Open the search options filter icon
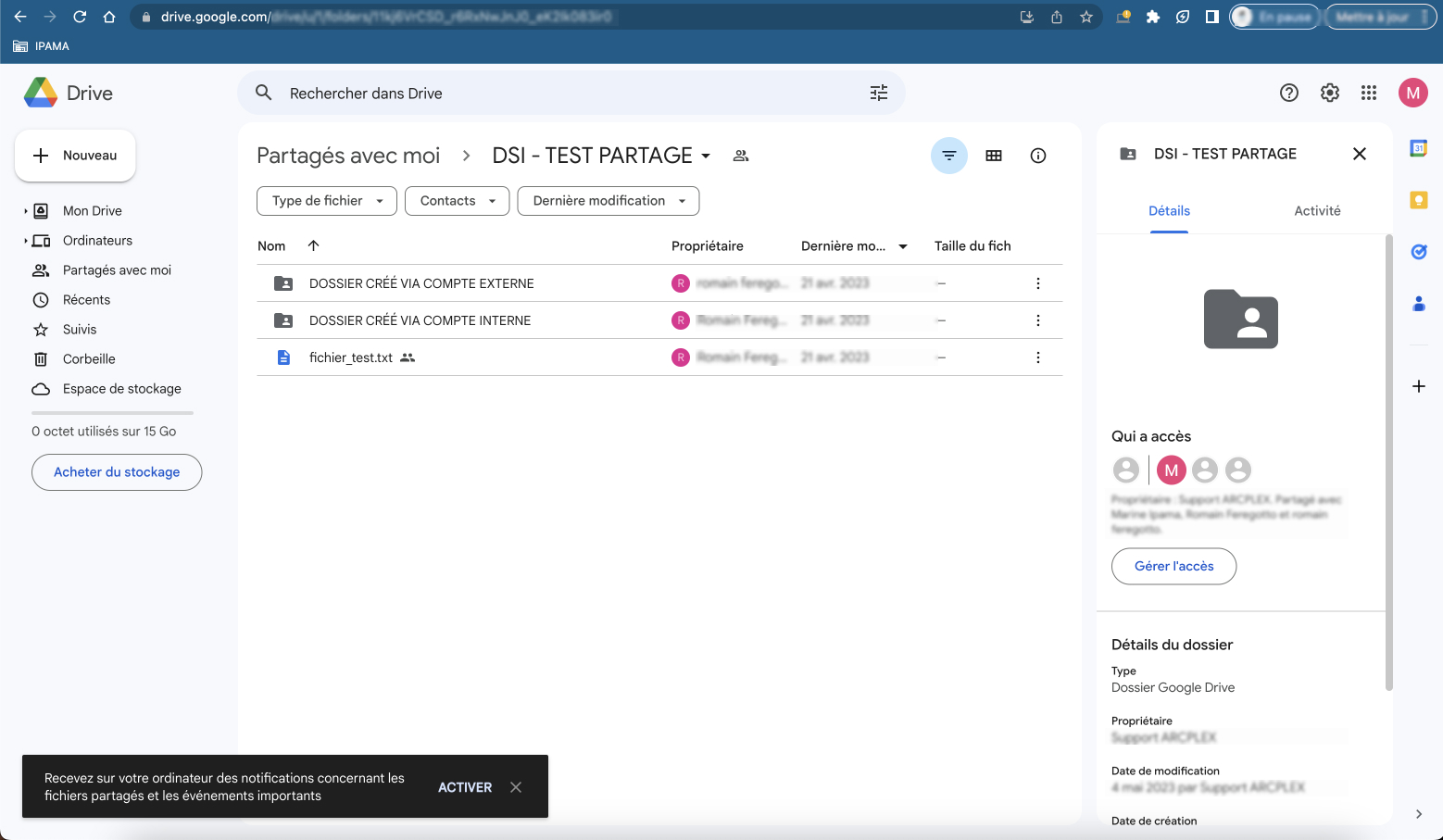 point(879,93)
